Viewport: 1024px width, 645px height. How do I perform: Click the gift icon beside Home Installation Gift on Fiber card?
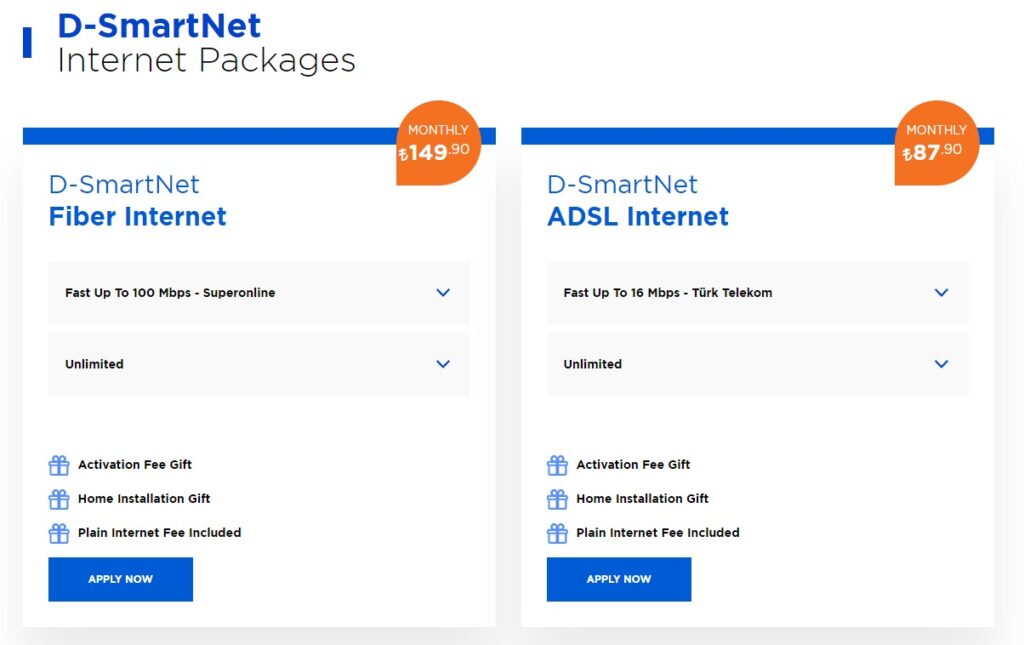click(59, 498)
